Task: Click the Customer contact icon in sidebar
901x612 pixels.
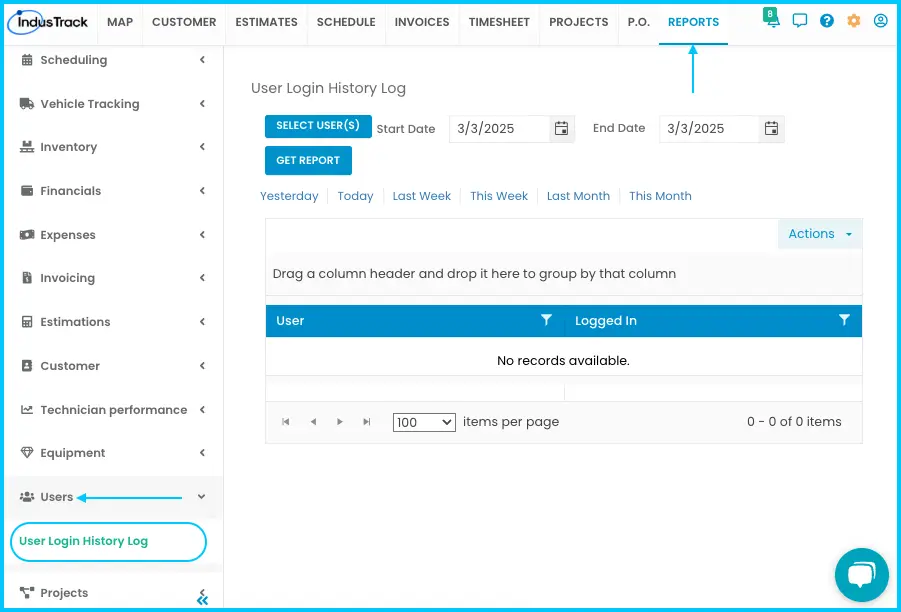Action: [27, 365]
